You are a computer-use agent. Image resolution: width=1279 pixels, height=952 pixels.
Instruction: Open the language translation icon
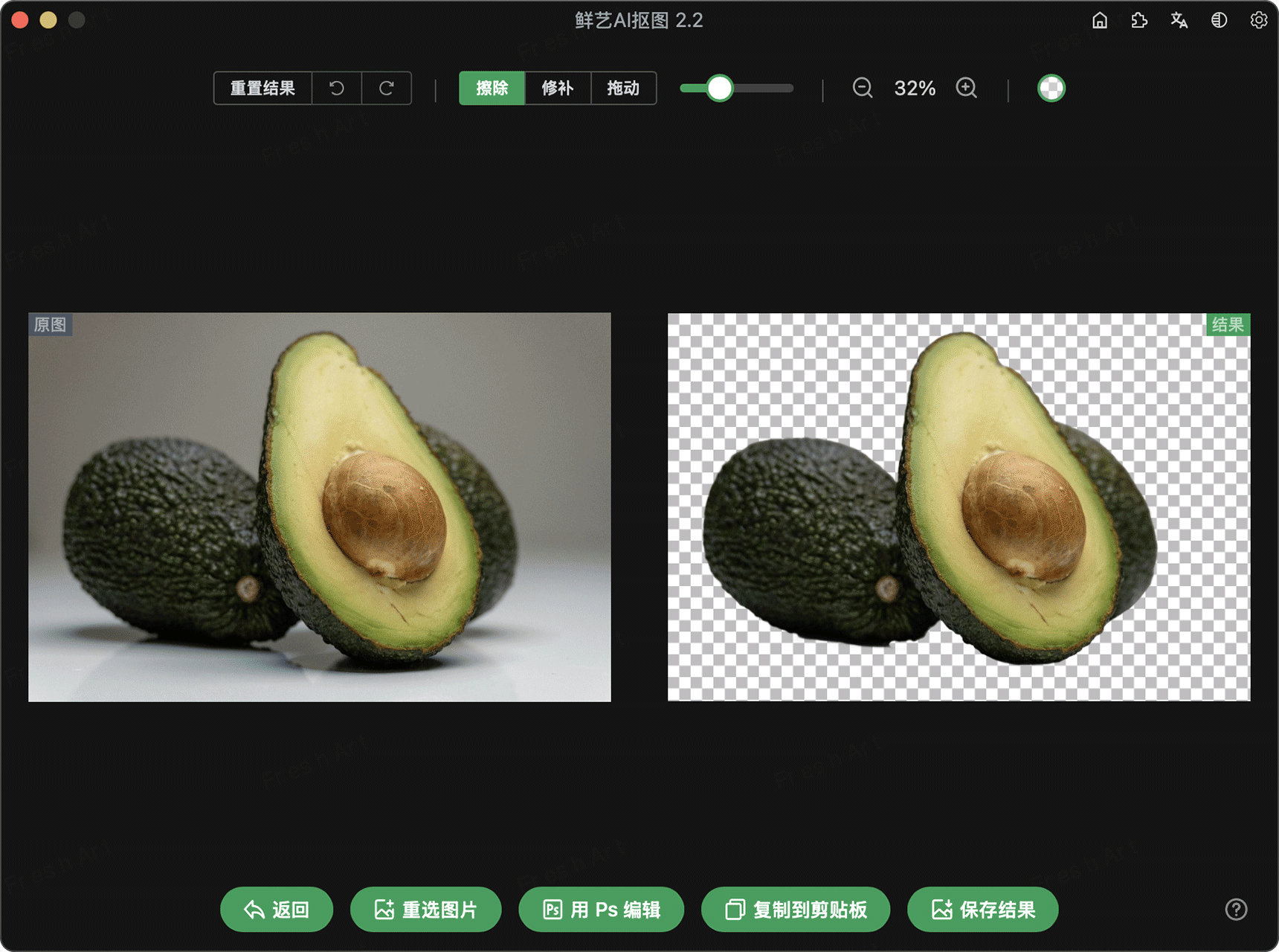[x=1179, y=20]
